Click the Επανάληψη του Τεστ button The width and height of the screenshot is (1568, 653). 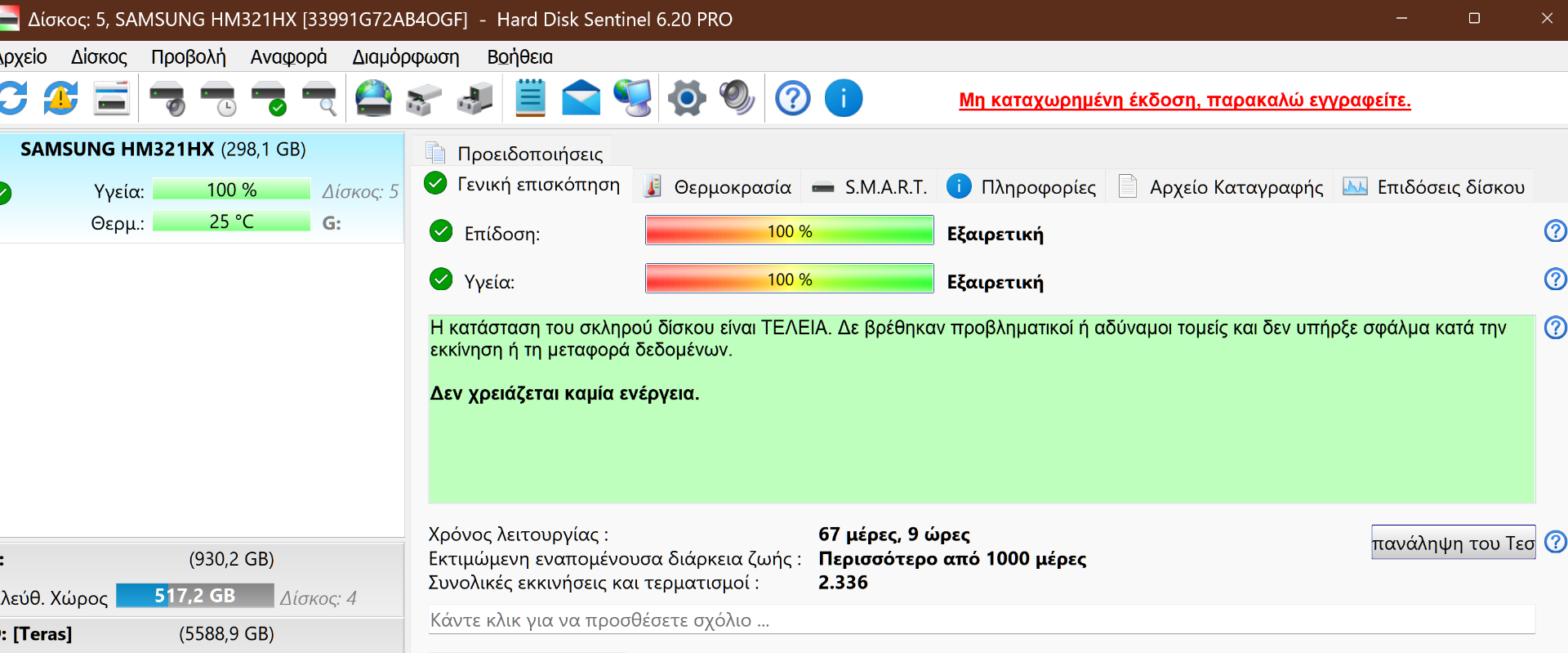tap(1454, 543)
